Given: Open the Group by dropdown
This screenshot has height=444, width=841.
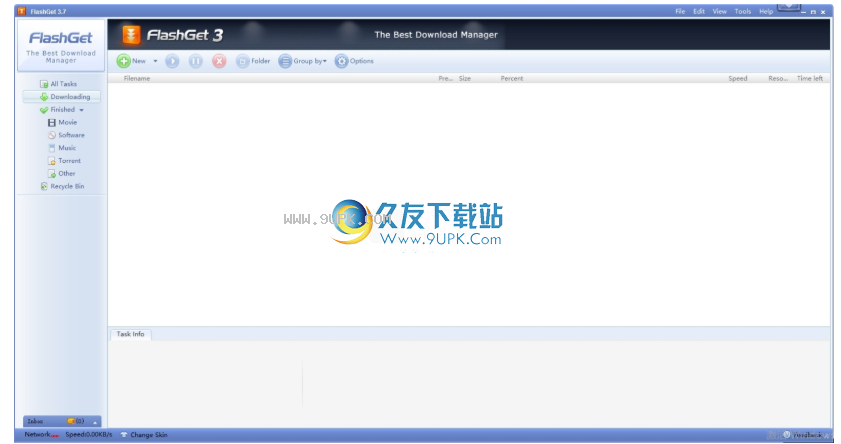Looking at the screenshot, I should coord(303,61).
